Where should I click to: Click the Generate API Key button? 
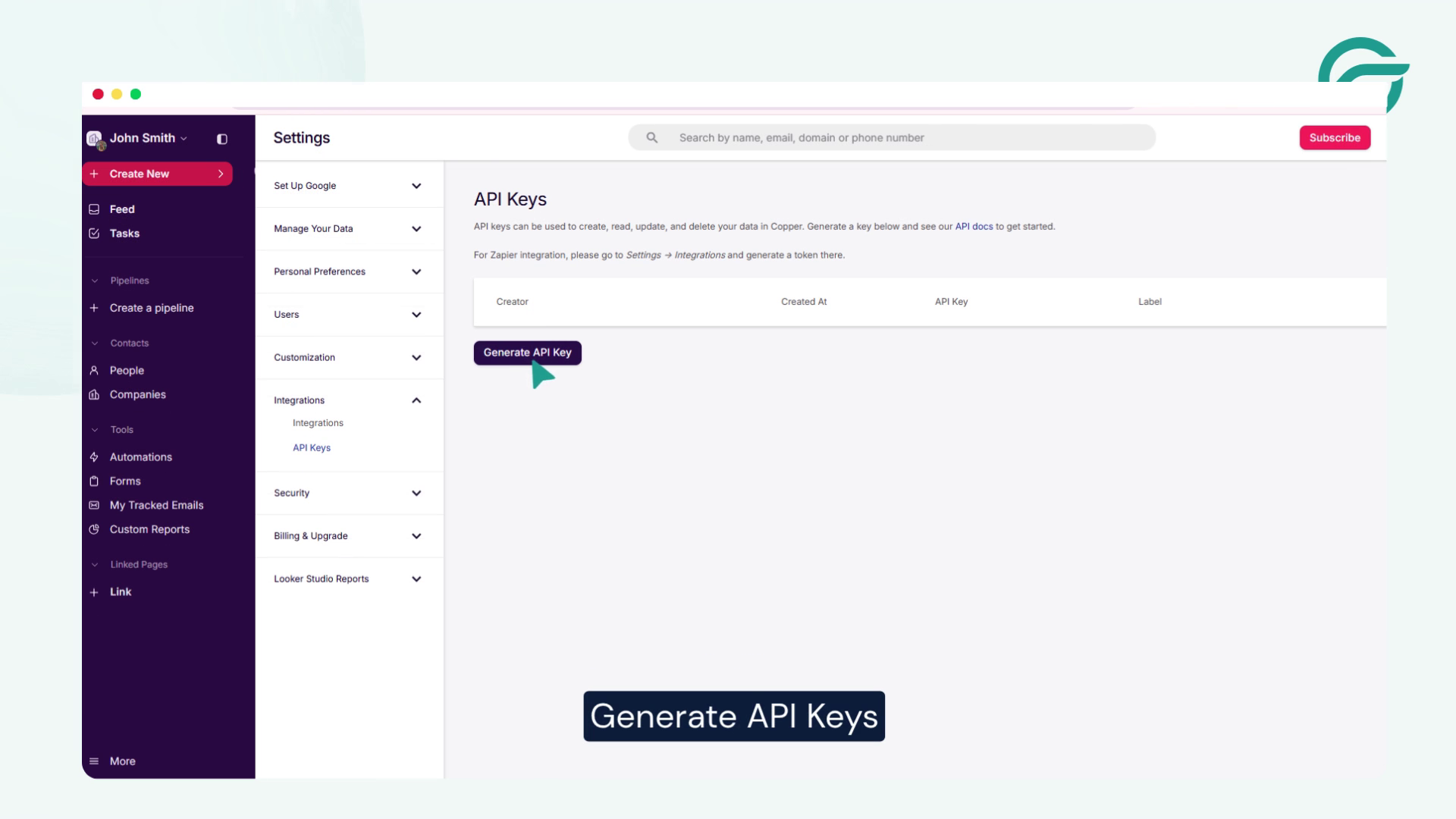528,353
